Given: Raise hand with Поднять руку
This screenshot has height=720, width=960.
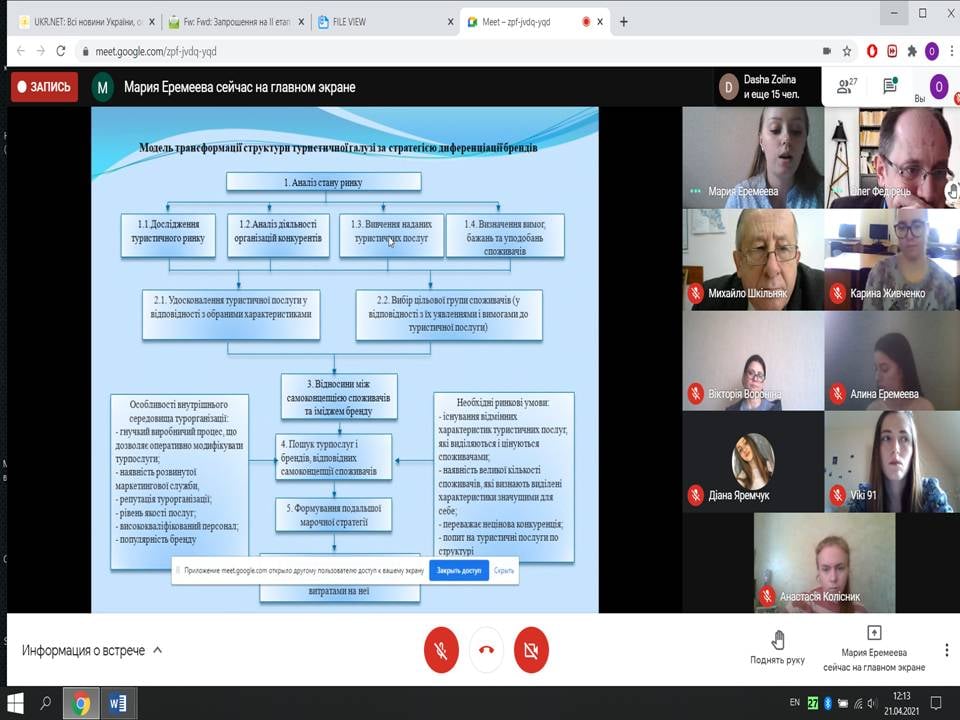Looking at the screenshot, I should pos(777,647).
